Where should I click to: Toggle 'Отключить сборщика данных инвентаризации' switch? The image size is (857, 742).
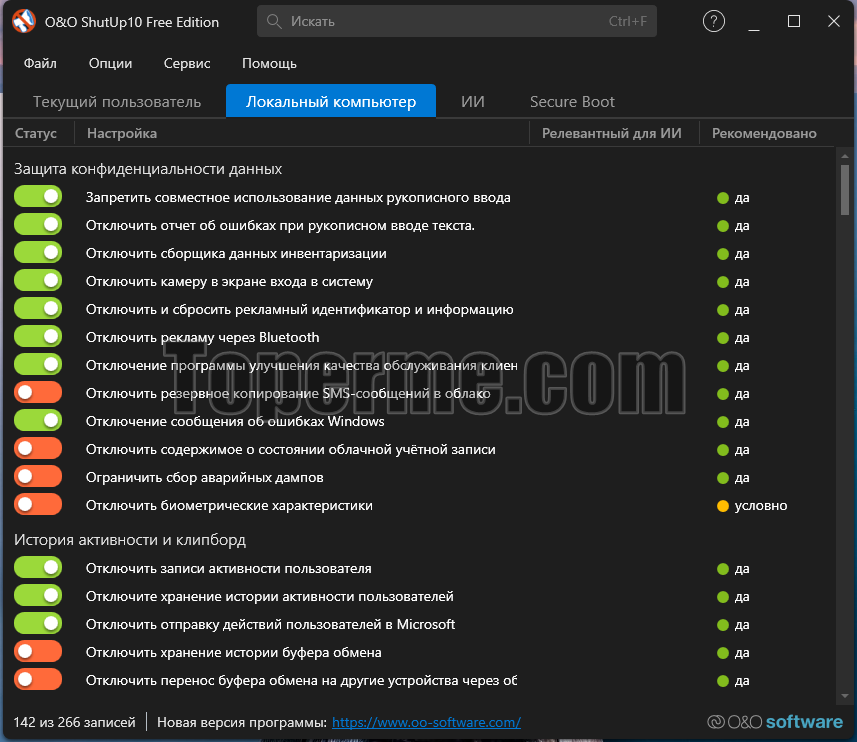coord(38,252)
